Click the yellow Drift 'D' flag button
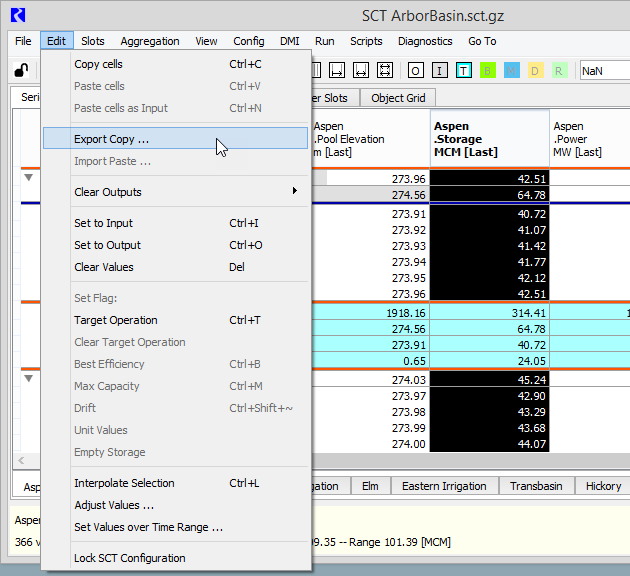 point(535,71)
